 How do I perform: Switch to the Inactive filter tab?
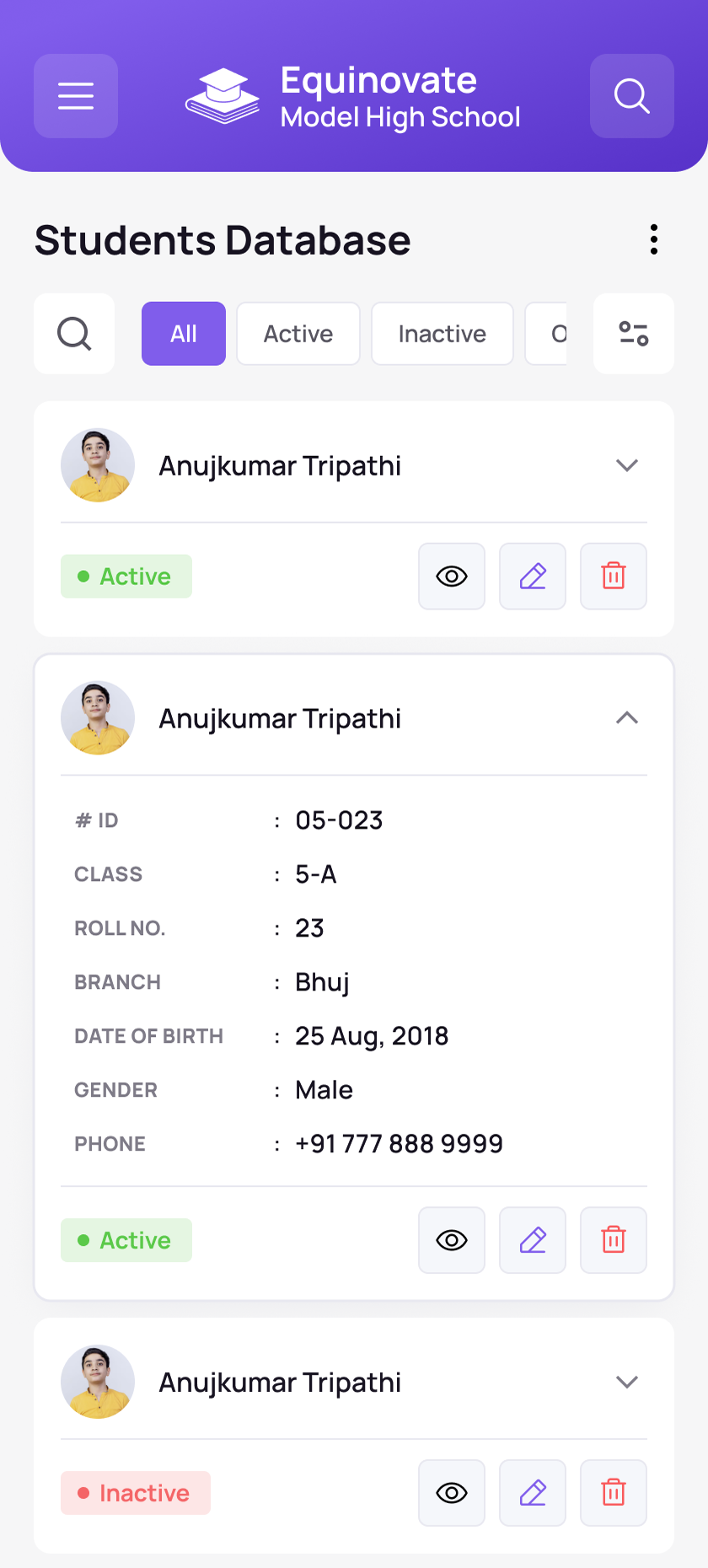pos(442,334)
